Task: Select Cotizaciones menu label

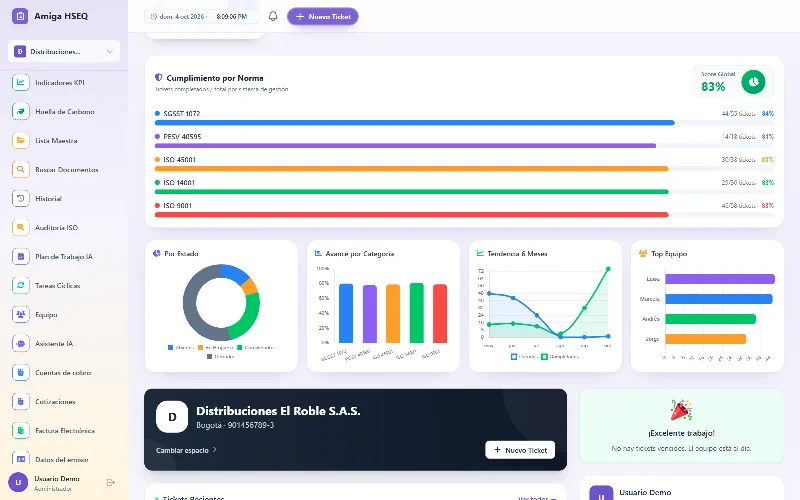Action: [x=55, y=402]
